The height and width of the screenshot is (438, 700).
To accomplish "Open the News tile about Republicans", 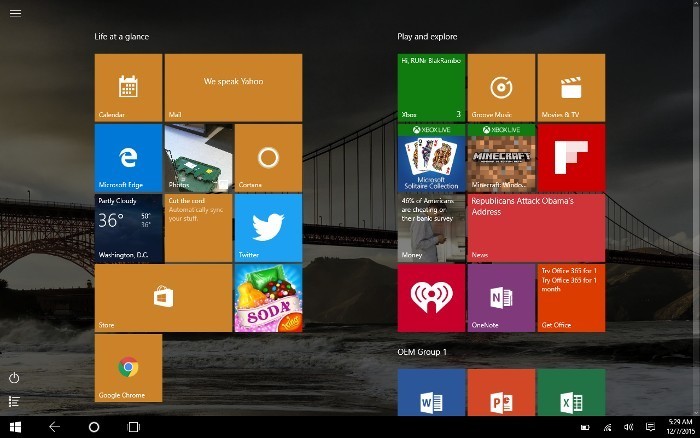I will [x=536, y=228].
